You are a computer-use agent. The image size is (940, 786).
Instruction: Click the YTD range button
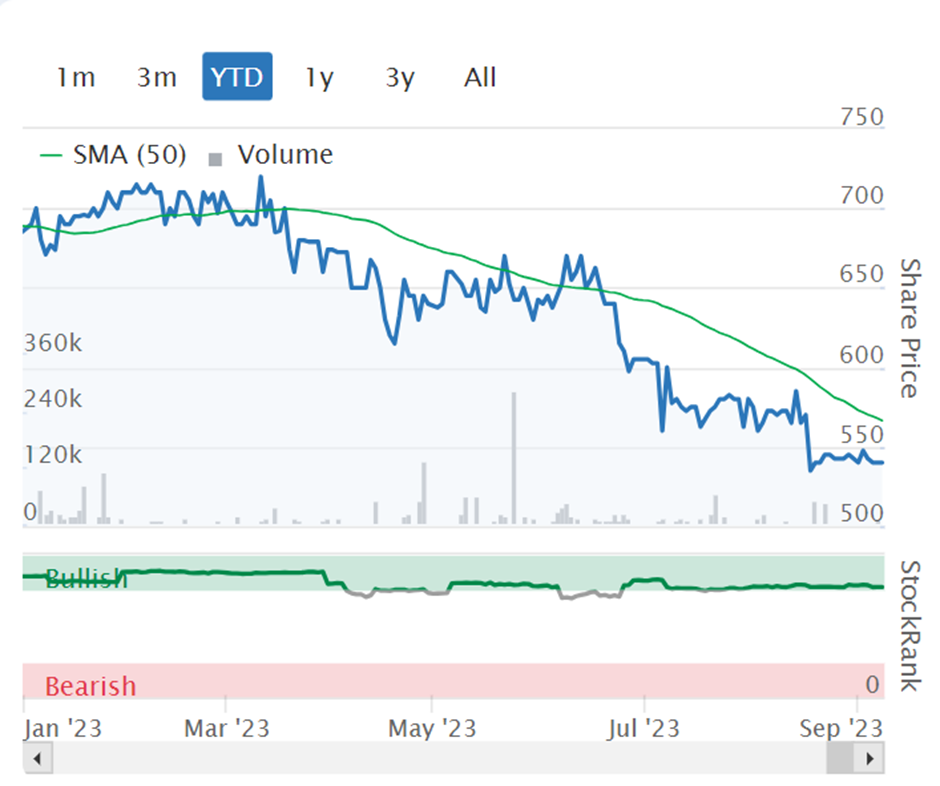237,76
